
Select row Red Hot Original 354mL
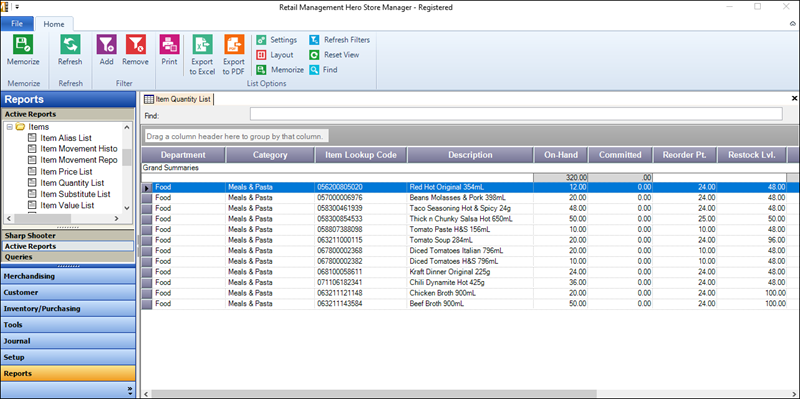[x=470, y=187]
